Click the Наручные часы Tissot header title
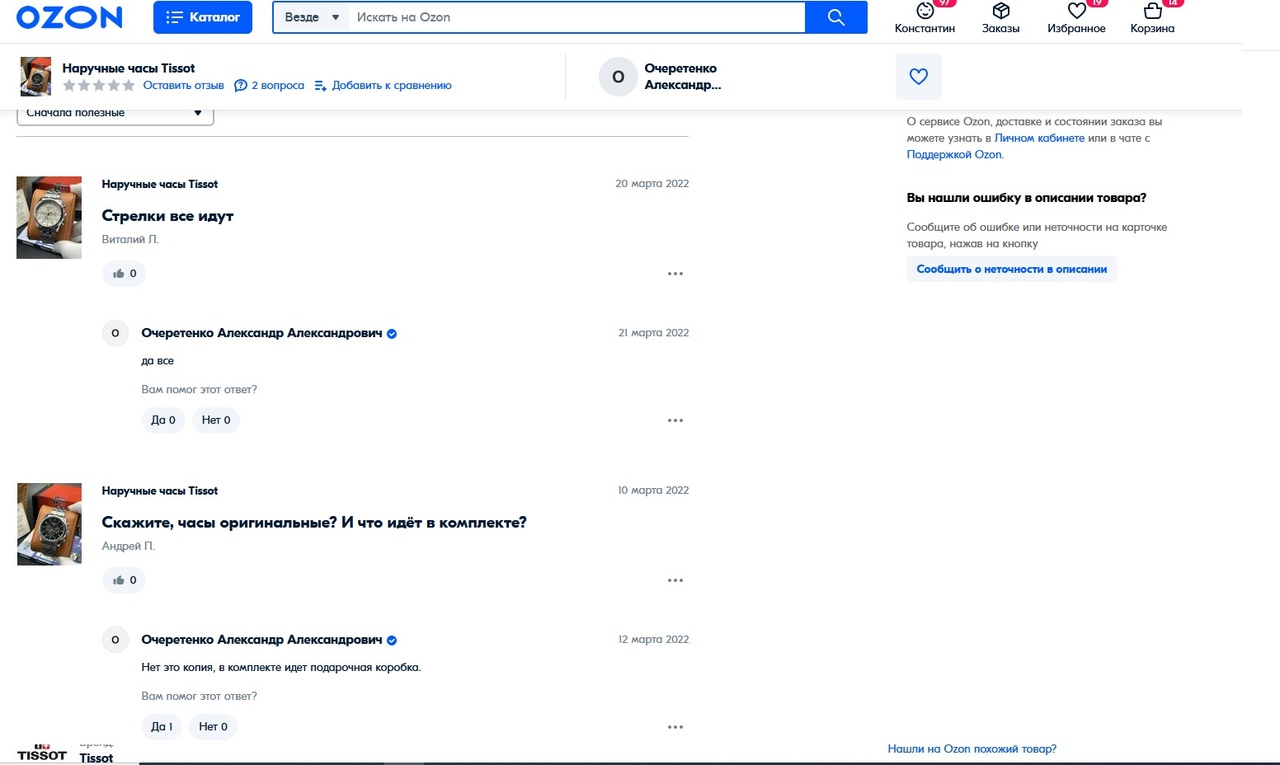This screenshot has width=1280, height=765. [129, 68]
